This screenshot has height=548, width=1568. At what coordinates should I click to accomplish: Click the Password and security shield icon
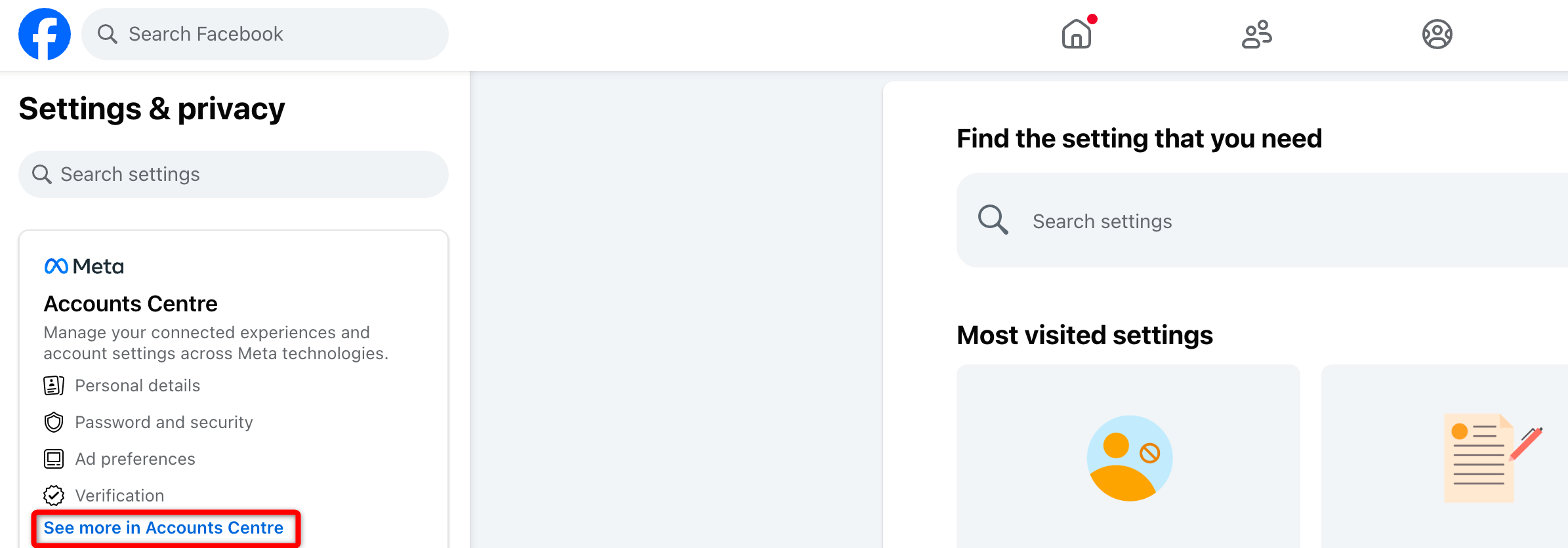54,422
